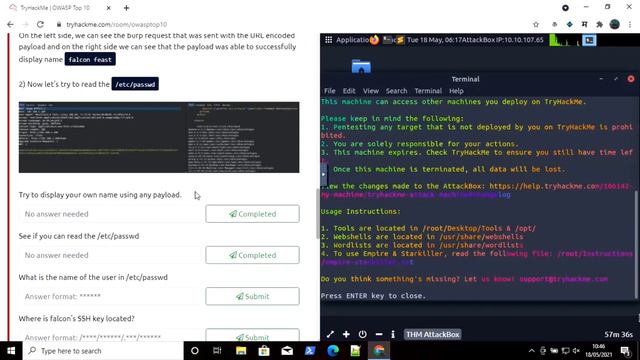This screenshot has height=360, width=640.
Task: Submit the name of the user answer
Action: (x=252, y=296)
